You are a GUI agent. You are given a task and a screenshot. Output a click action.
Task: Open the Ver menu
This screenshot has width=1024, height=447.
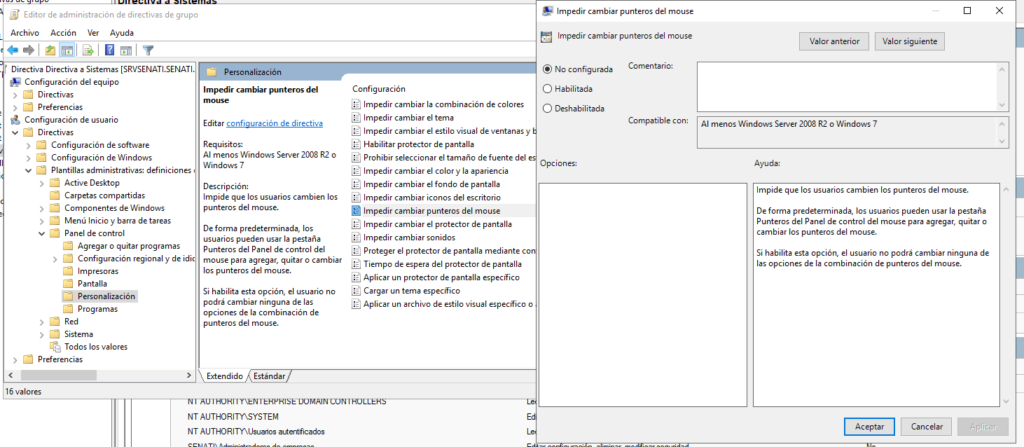(x=93, y=33)
